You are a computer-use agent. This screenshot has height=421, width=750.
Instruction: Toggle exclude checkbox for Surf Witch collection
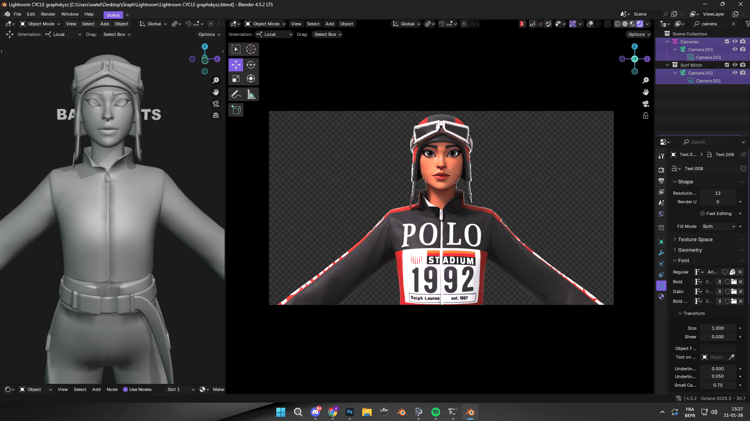pos(727,65)
